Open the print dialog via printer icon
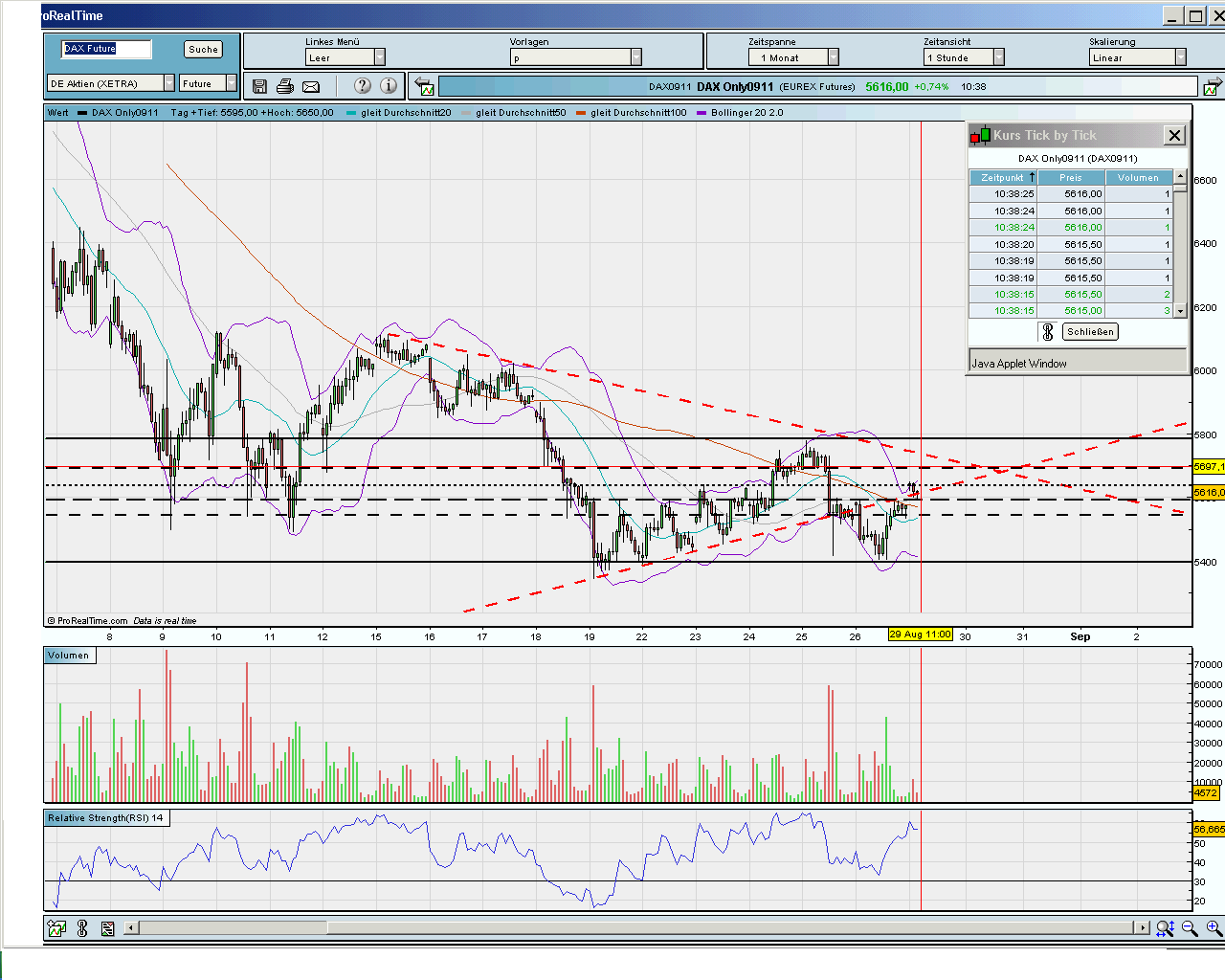This screenshot has height=980, width=1225. 284,86
